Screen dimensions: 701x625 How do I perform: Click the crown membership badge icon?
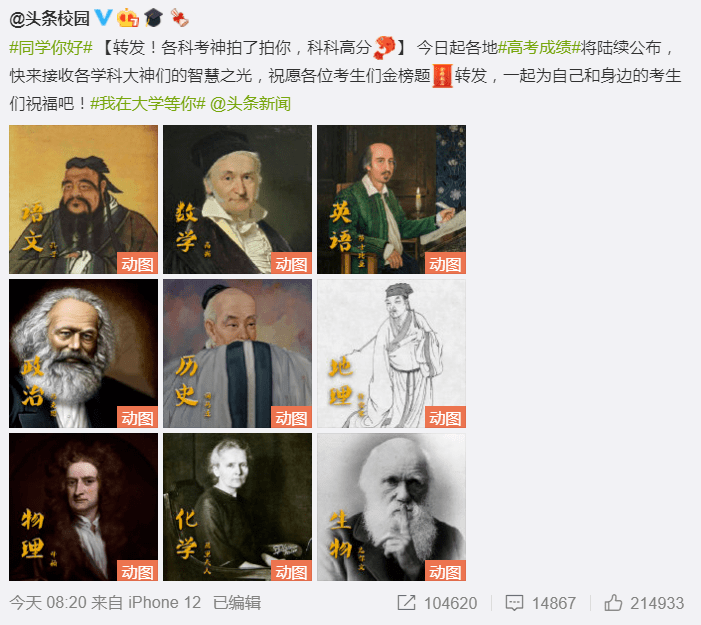[x=128, y=18]
